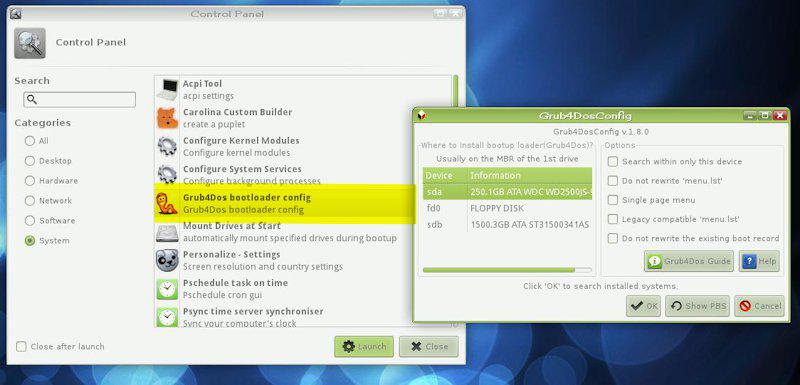This screenshot has width=800, height=385.
Task: Click the Acpi Tool laptop icon
Action: click(167, 89)
